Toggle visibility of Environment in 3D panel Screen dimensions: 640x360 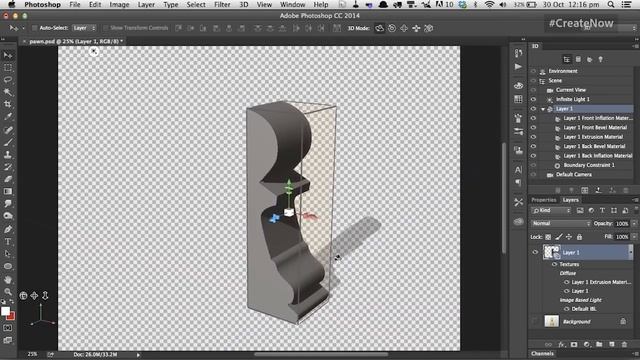click(533, 71)
